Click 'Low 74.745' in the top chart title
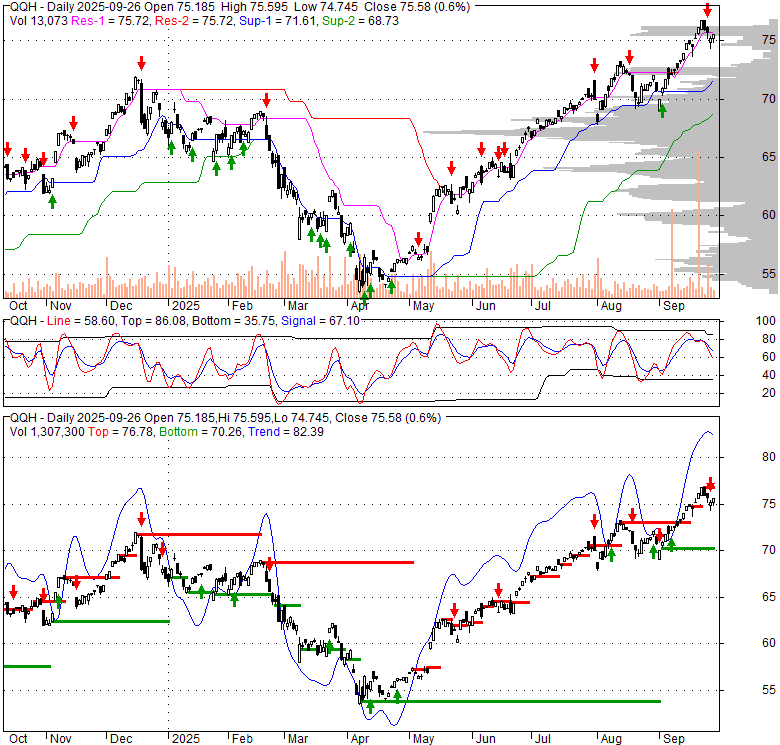Image resolution: width=780 pixels, height=745 pixels. point(326,7)
